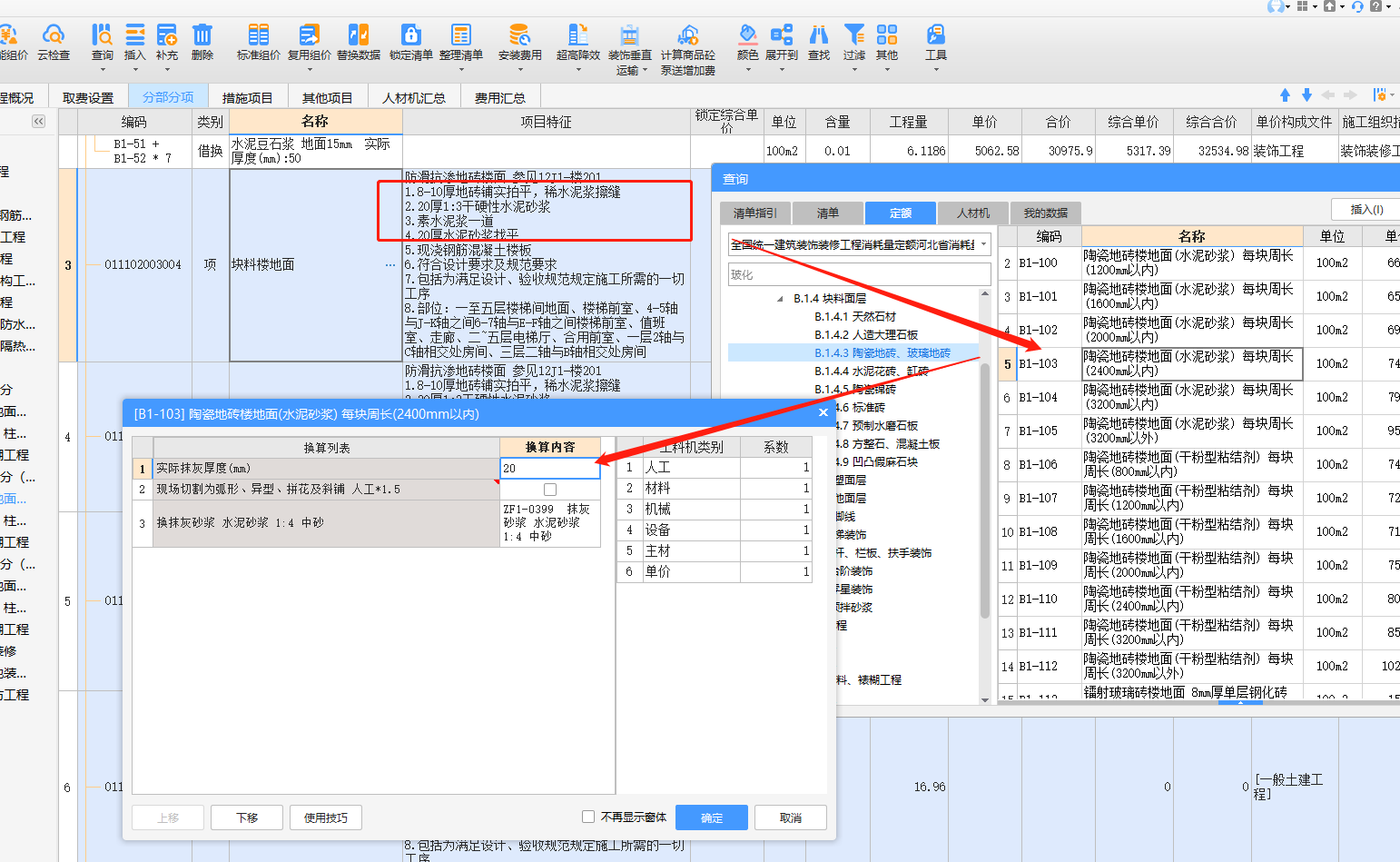Click the 计算商品砼泵送增加费 icon
Screen dimensions: 1400x862
(x=687, y=49)
